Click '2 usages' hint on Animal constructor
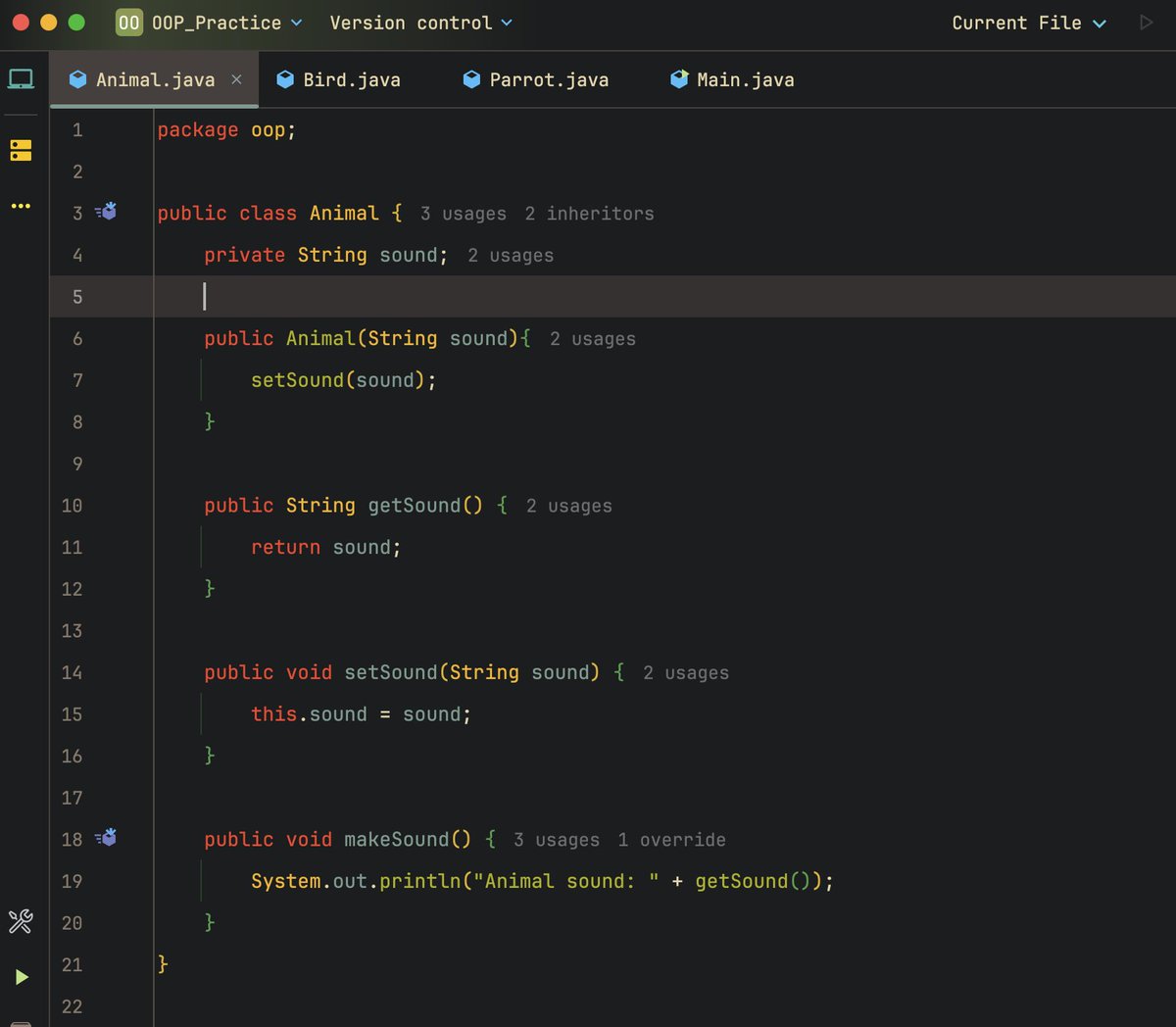The height and width of the screenshot is (1027, 1176). coord(593,339)
